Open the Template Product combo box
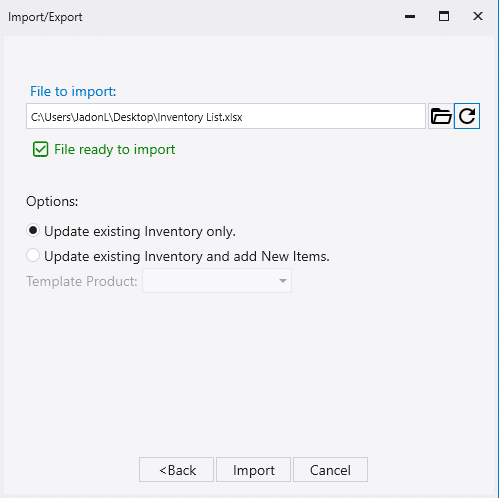The width and height of the screenshot is (499, 498). pos(217,281)
